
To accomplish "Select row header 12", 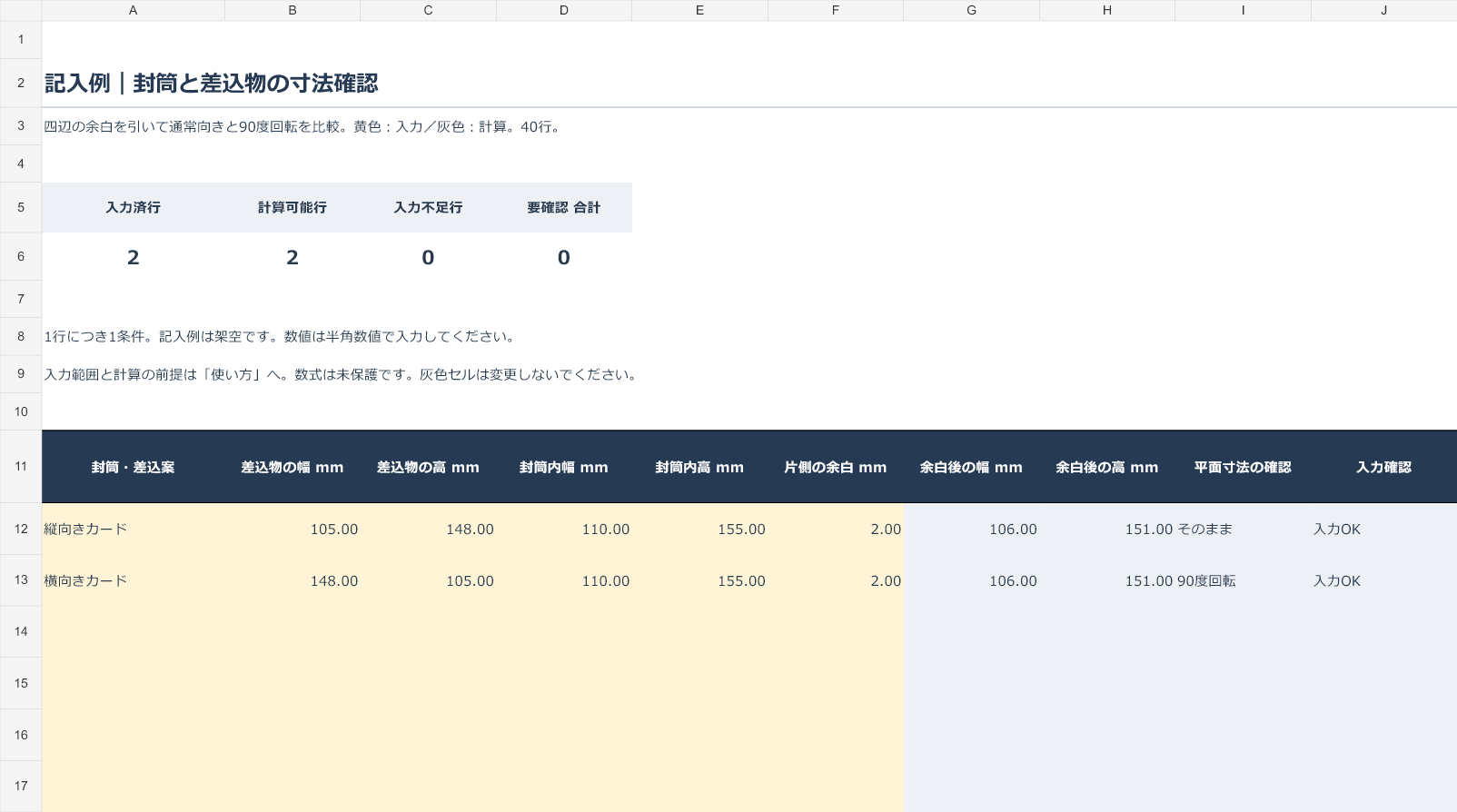I will click(x=21, y=529).
